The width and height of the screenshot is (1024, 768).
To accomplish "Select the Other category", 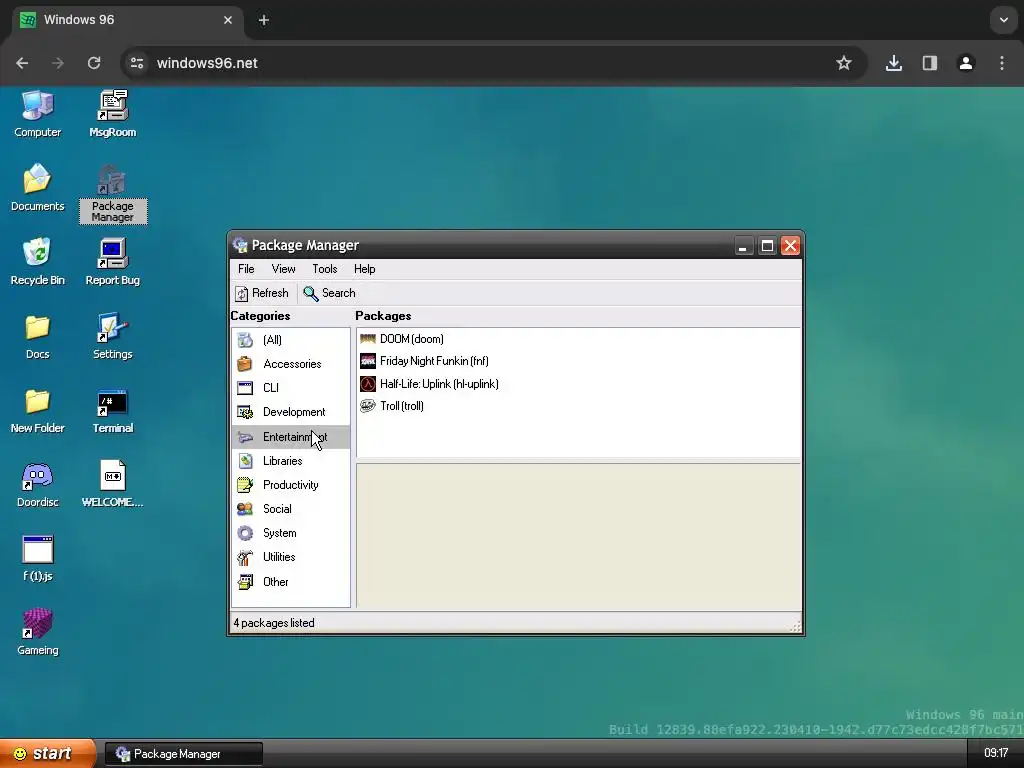I will pyautogui.click(x=291, y=582).
